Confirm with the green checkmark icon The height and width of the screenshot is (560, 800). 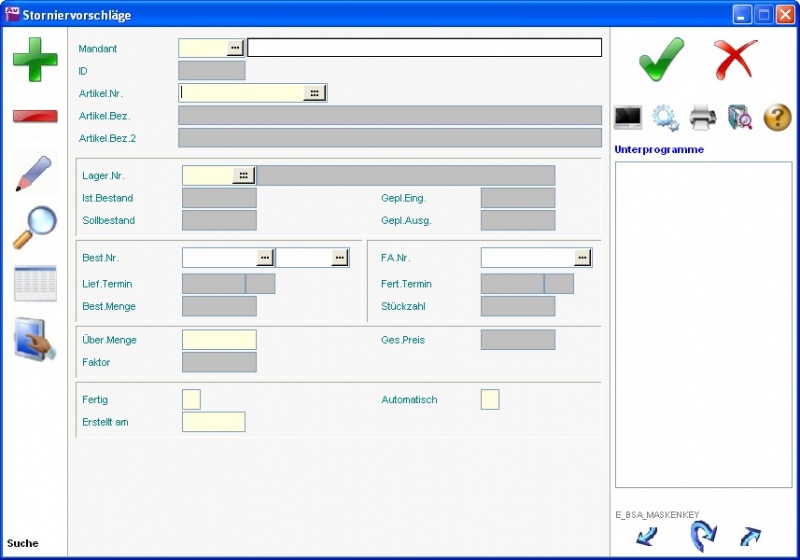pyautogui.click(x=661, y=59)
